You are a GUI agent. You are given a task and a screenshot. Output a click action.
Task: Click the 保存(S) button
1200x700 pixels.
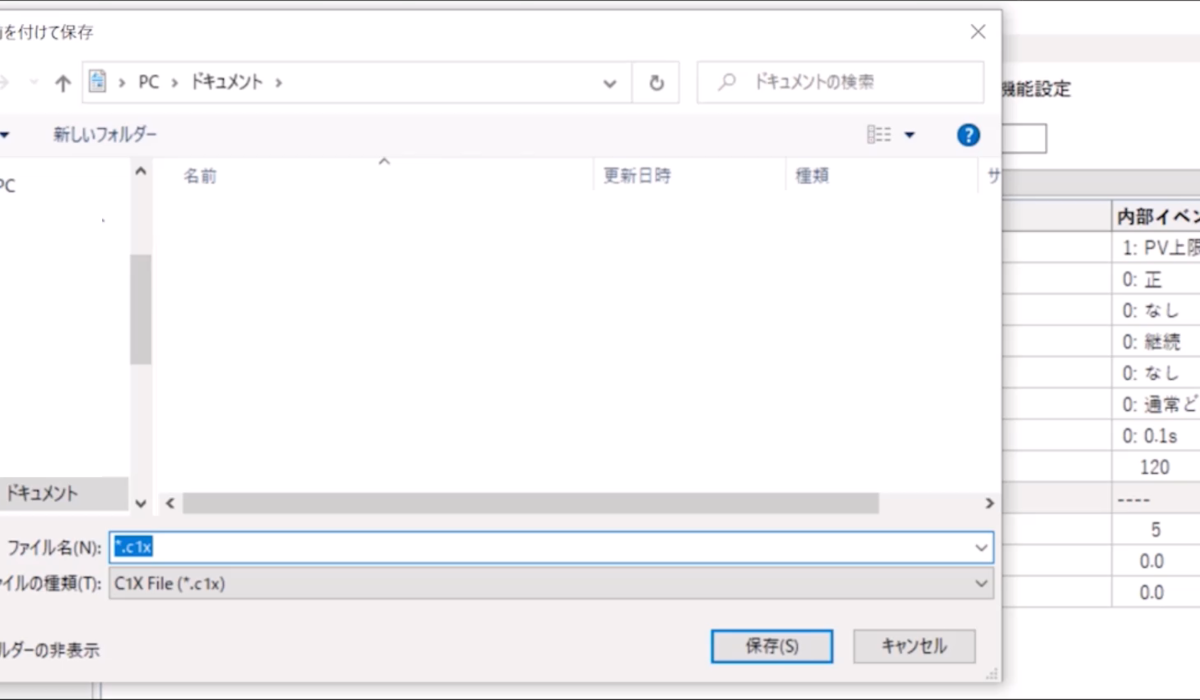coord(771,646)
